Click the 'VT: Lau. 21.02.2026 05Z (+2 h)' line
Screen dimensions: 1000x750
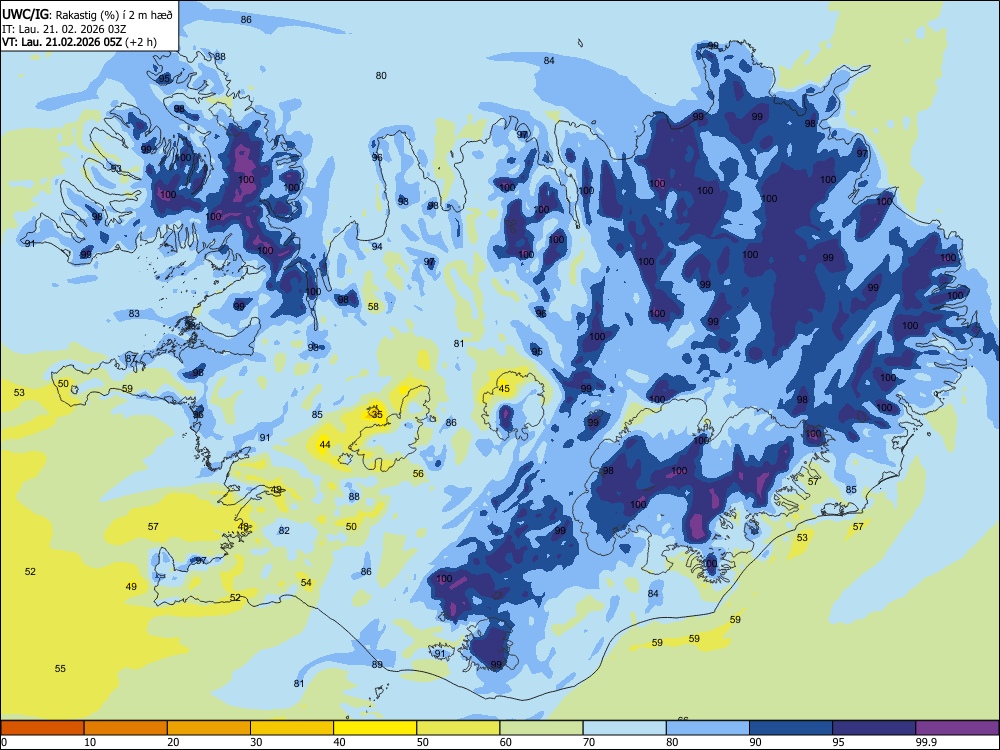tap(79, 42)
